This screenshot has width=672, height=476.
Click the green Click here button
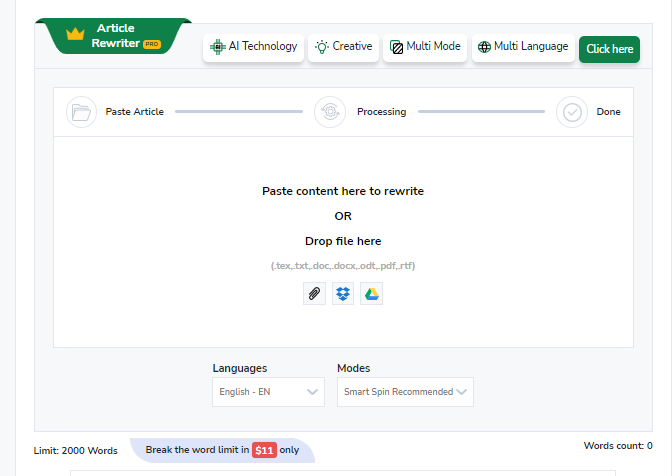pyautogui.click(x=609, y=49)
